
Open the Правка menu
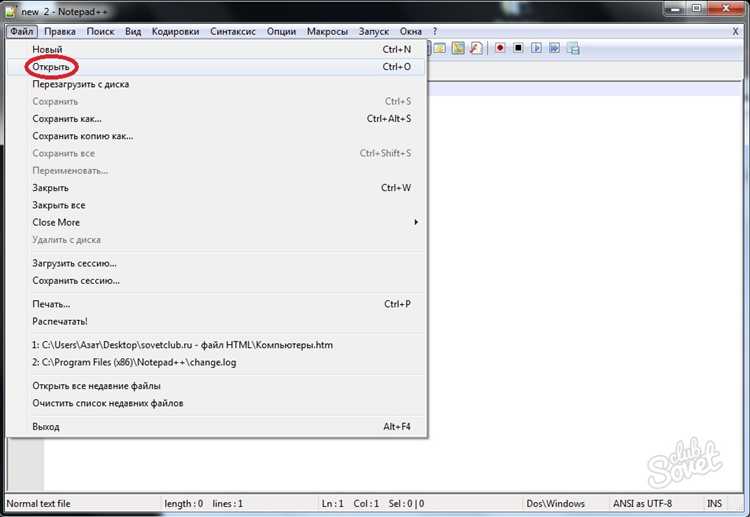coord(60,32)
